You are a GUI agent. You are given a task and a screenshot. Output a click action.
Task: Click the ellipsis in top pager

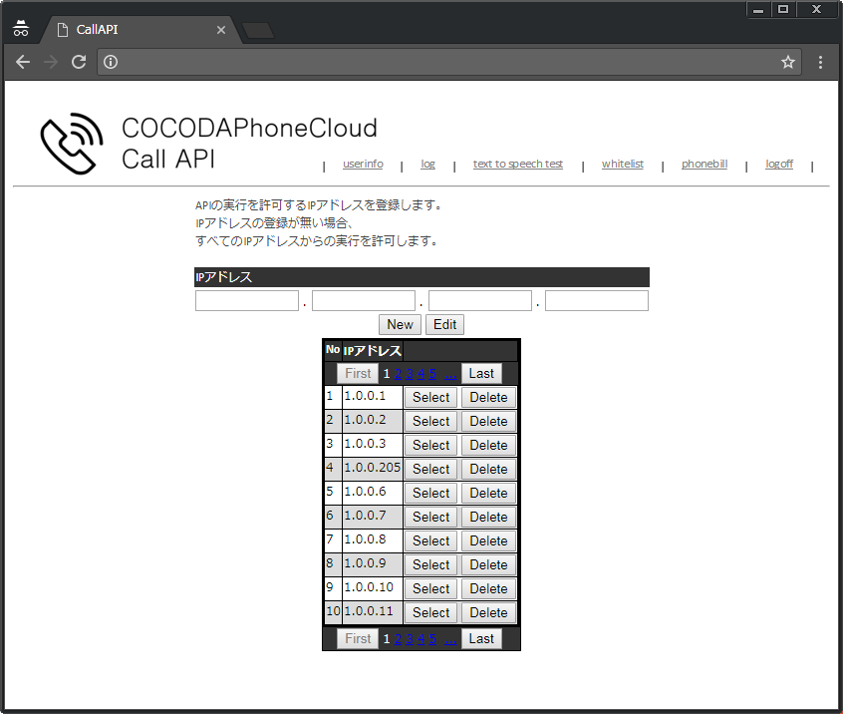[x=451, y=374]
